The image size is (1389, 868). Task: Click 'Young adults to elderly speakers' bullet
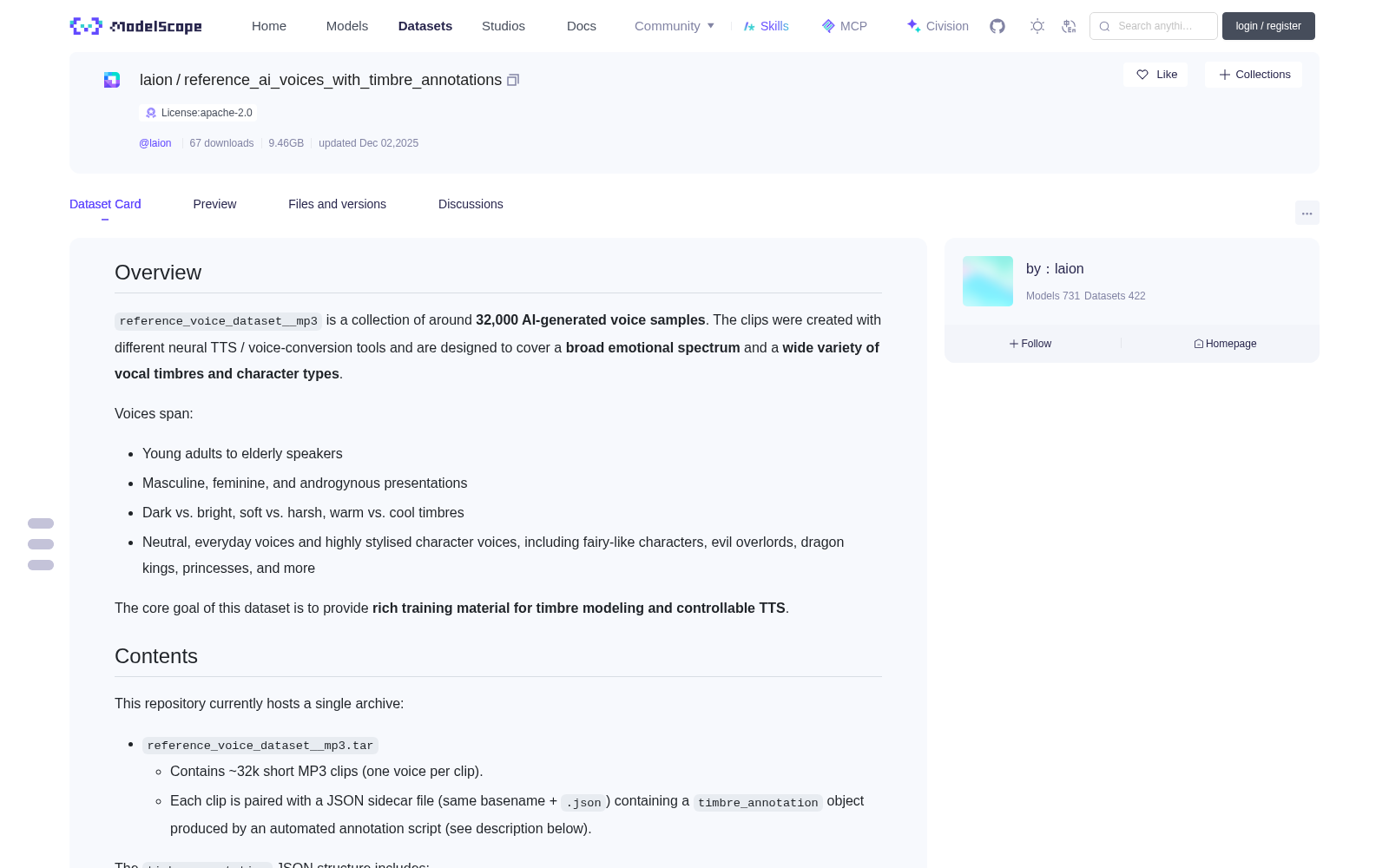(242, 454)
